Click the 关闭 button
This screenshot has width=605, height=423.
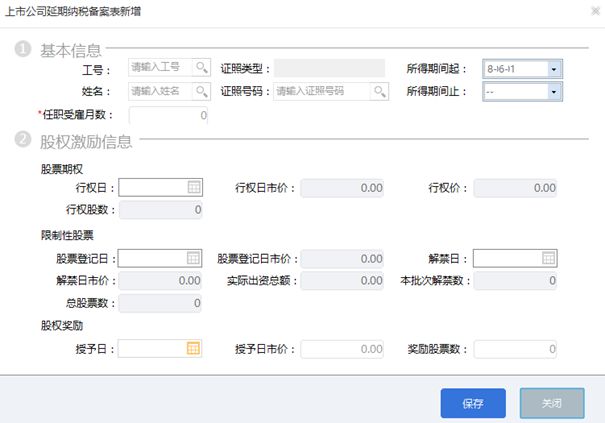click(x=551, y=403)
